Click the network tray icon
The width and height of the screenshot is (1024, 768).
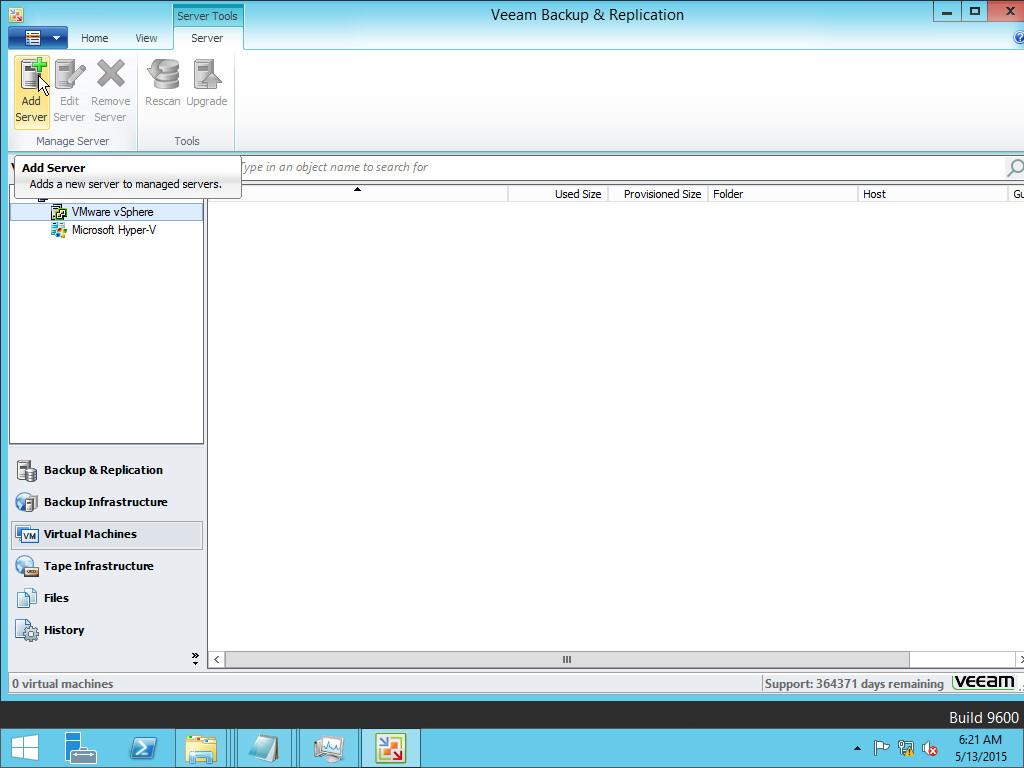906,748
